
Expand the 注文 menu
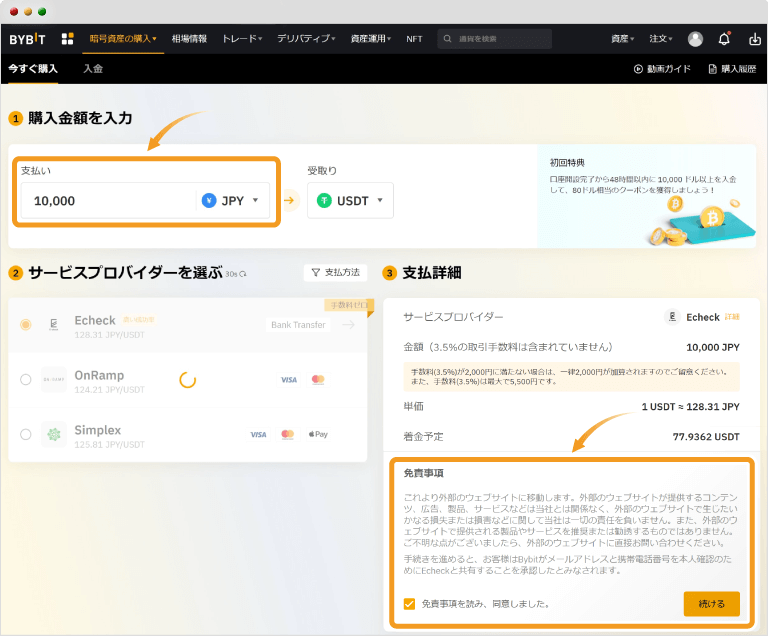coord(661,39)
